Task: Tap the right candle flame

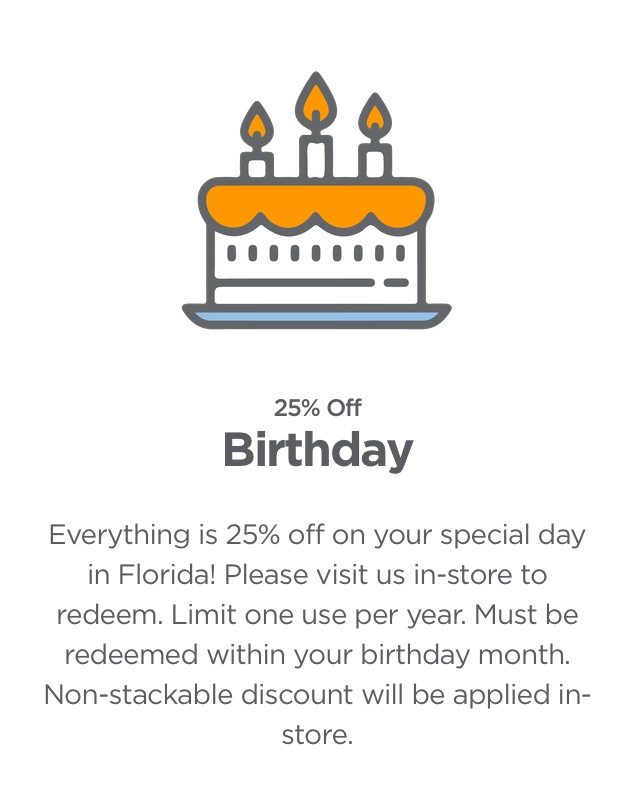Action: (375, 117)
